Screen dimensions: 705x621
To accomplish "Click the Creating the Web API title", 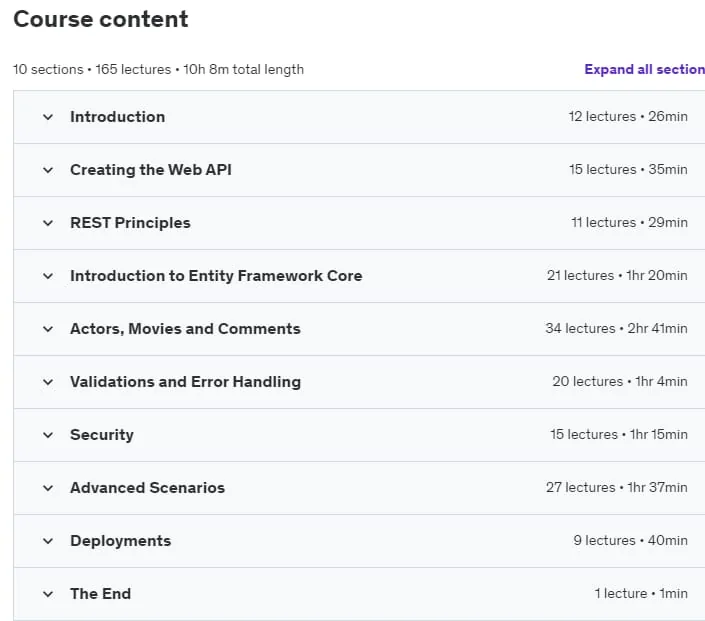I will 151,170.
